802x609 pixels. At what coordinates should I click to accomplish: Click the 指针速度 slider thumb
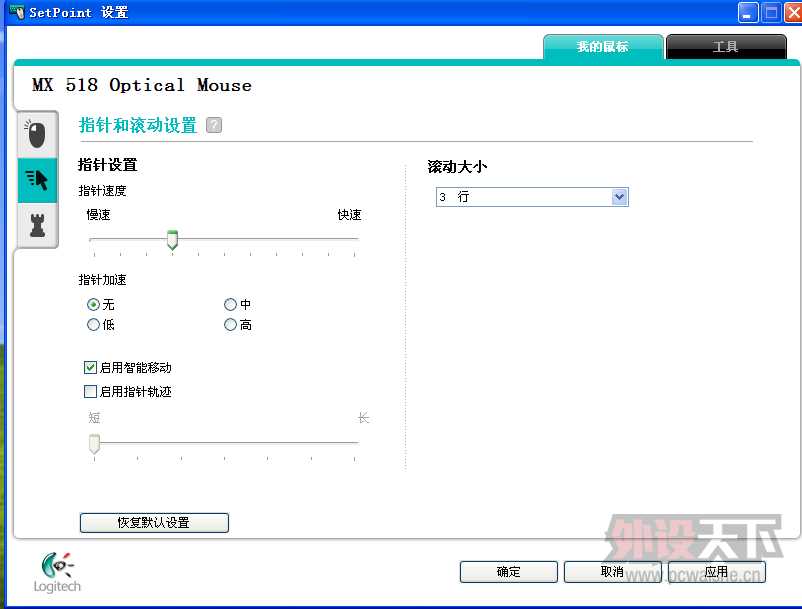point(172,240)
